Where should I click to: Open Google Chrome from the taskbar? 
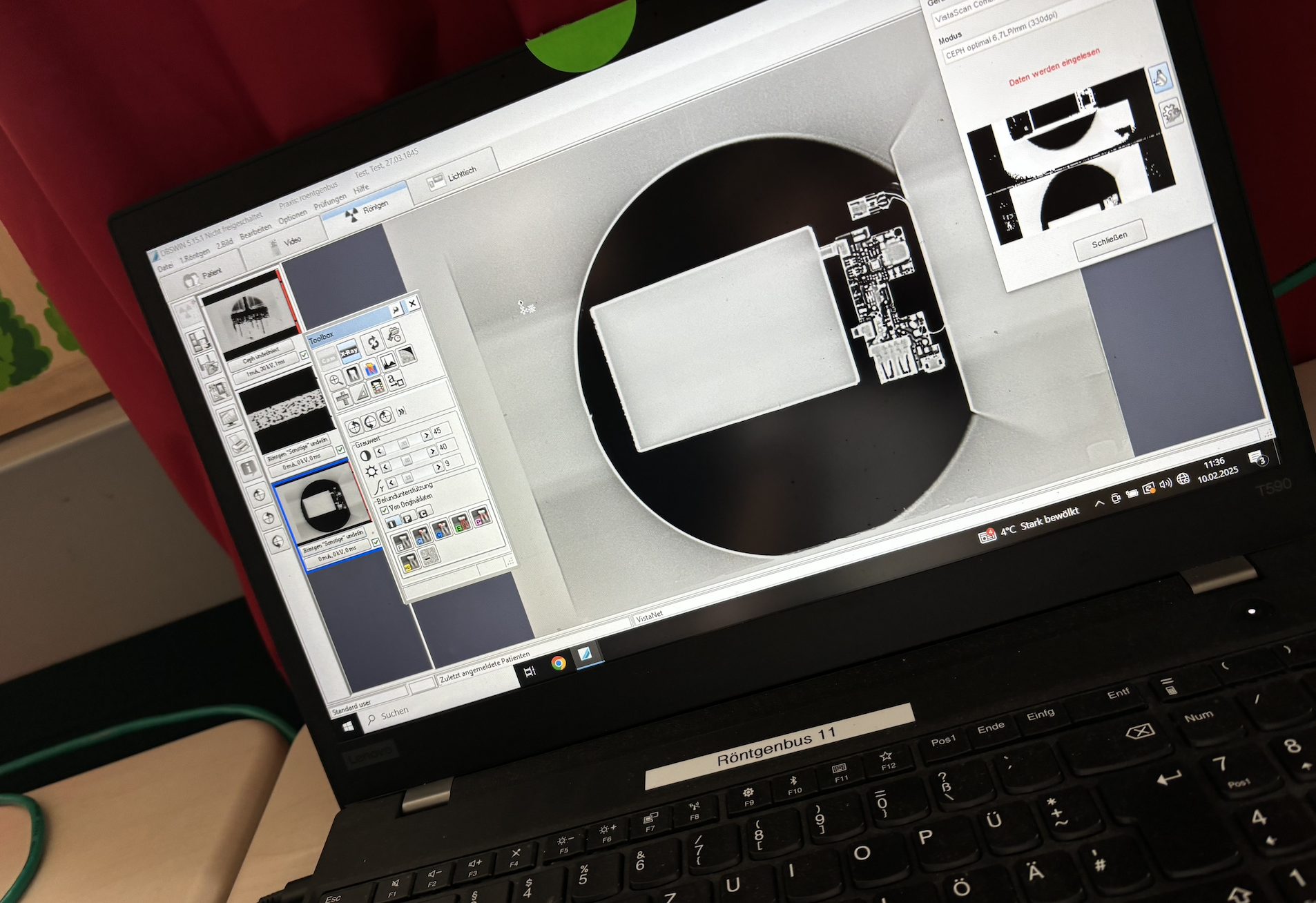coord(559,663)
